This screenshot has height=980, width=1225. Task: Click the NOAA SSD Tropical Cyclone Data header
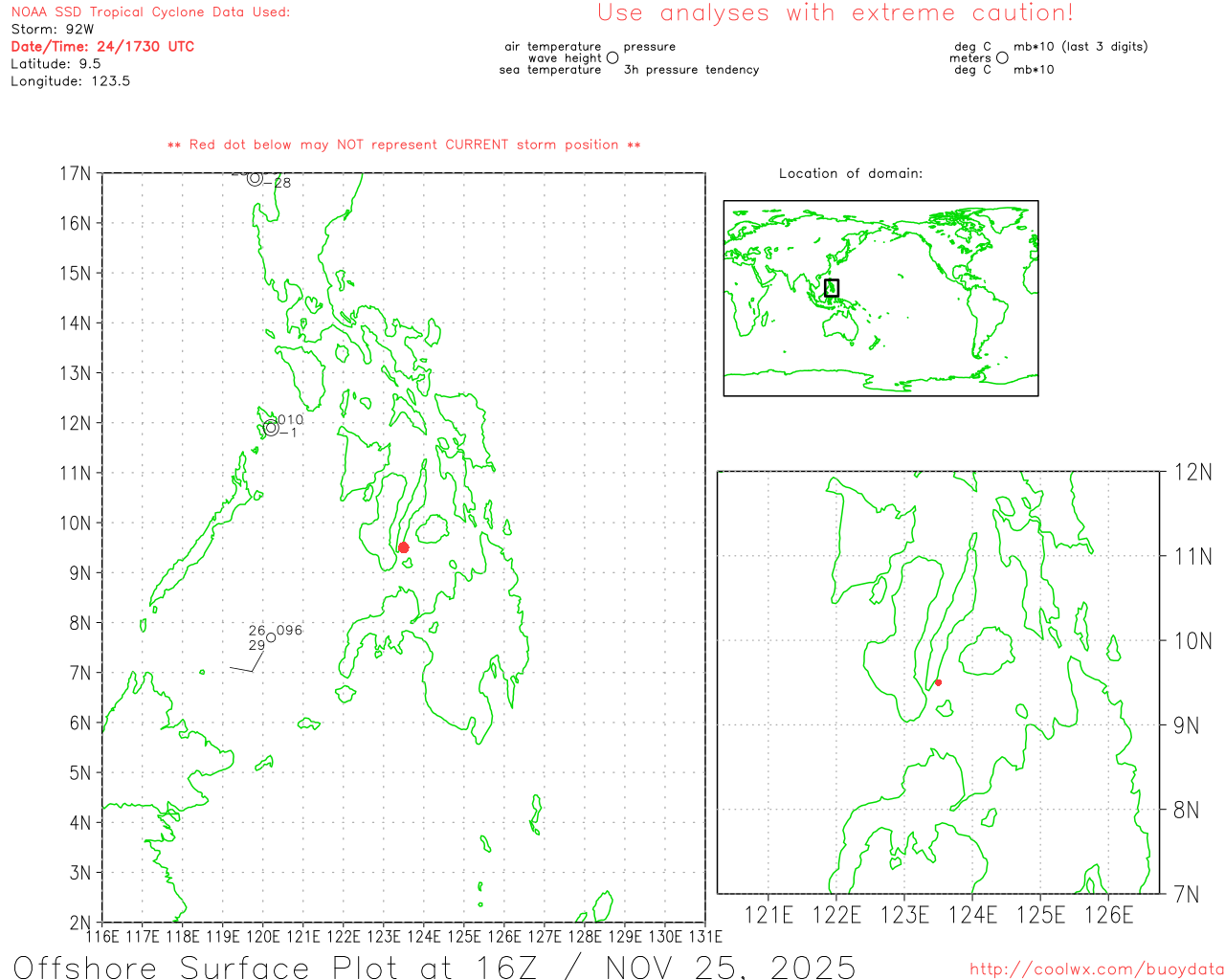[x=150, y=12]
